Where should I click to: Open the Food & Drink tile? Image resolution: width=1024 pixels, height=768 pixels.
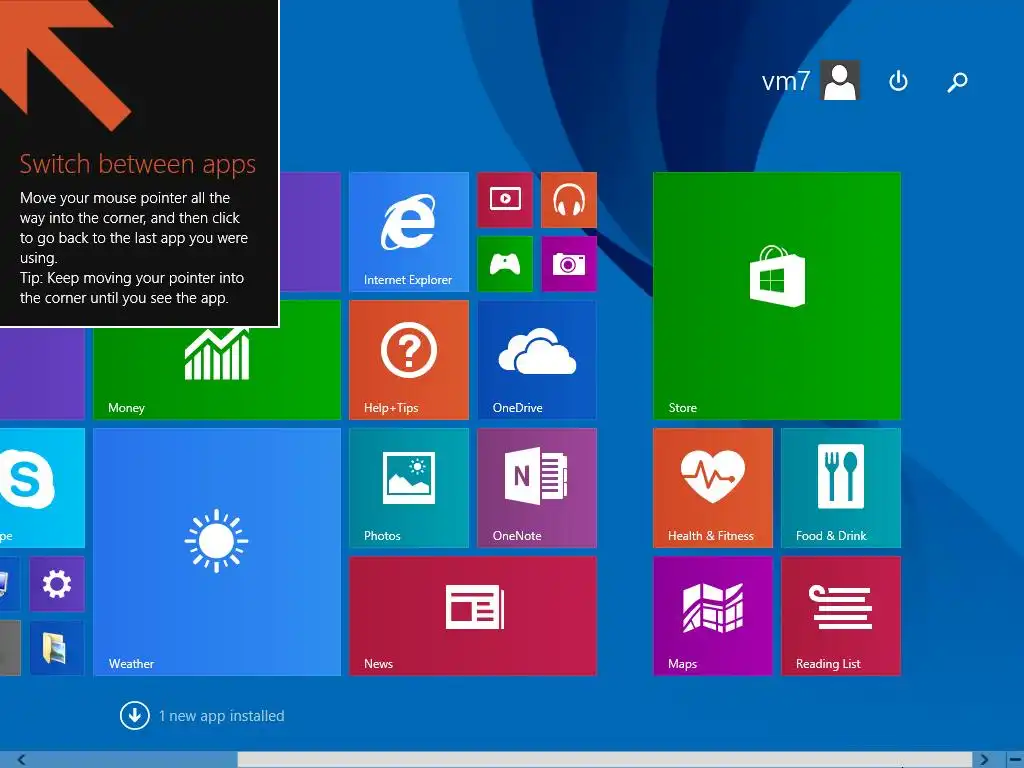pyautogui.click(x=841, y=488)
